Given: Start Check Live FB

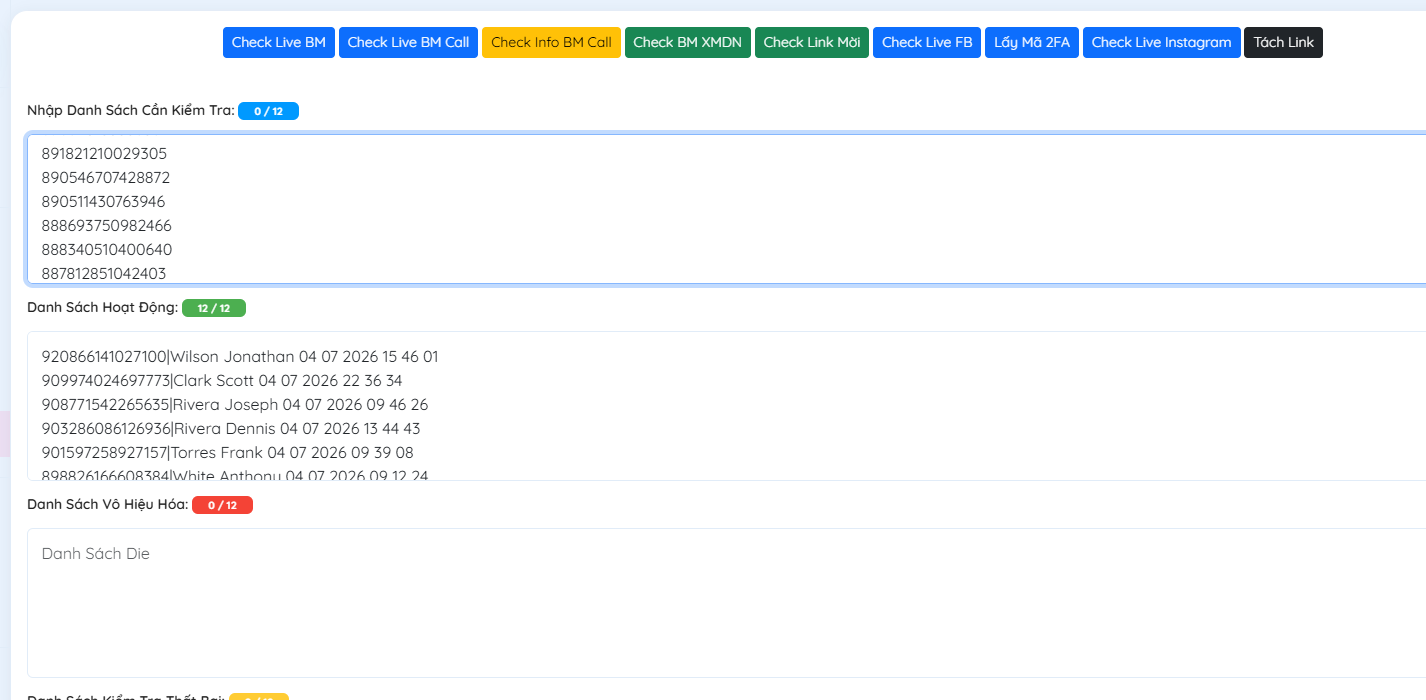Looking at the screenshot, I should [x=926, y=42].
